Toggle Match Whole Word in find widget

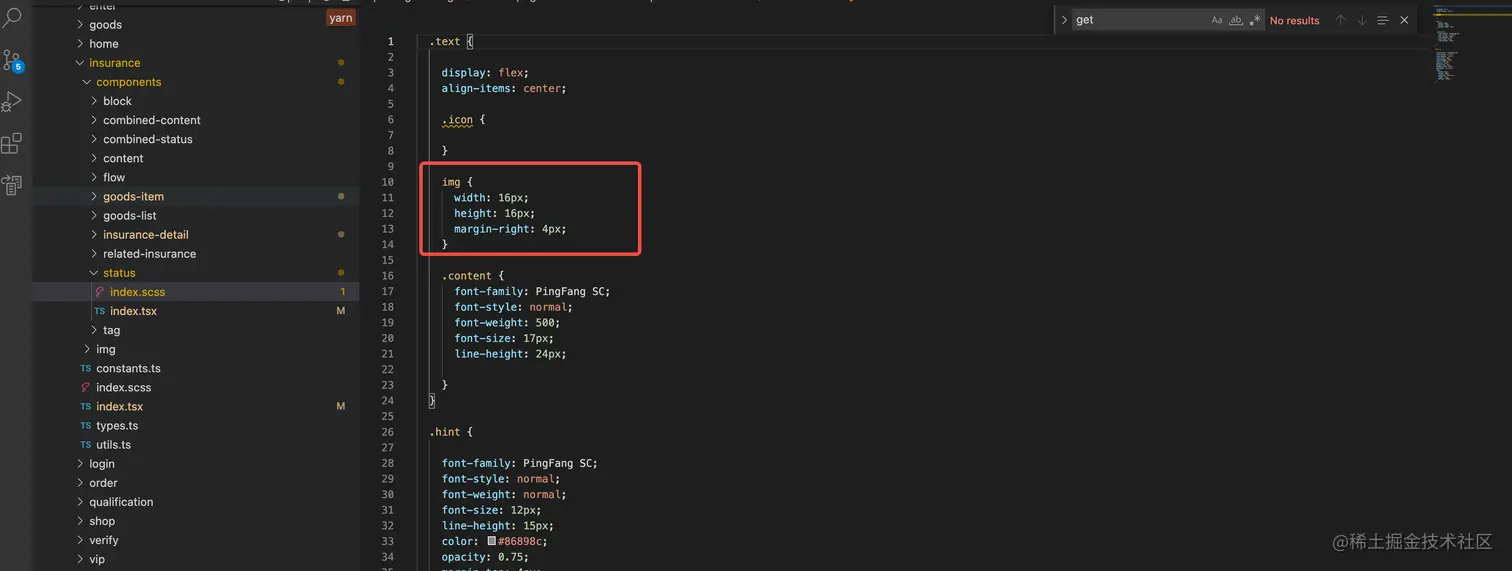[x=1236, y=20]
